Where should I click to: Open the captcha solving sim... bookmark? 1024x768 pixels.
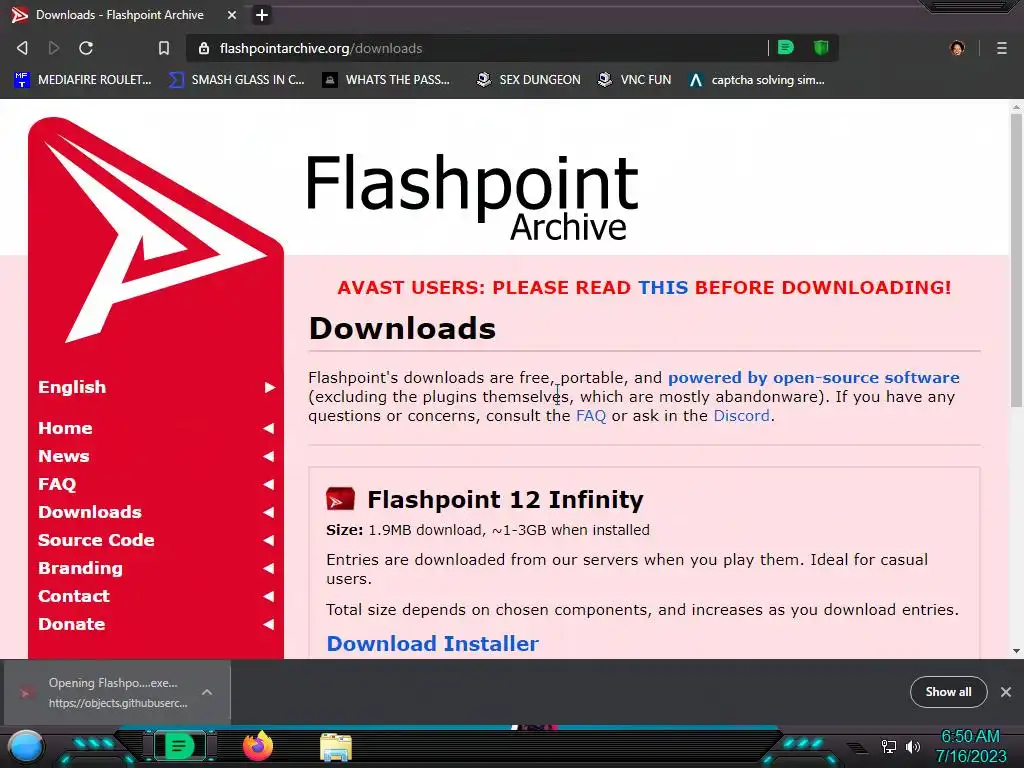756,80
